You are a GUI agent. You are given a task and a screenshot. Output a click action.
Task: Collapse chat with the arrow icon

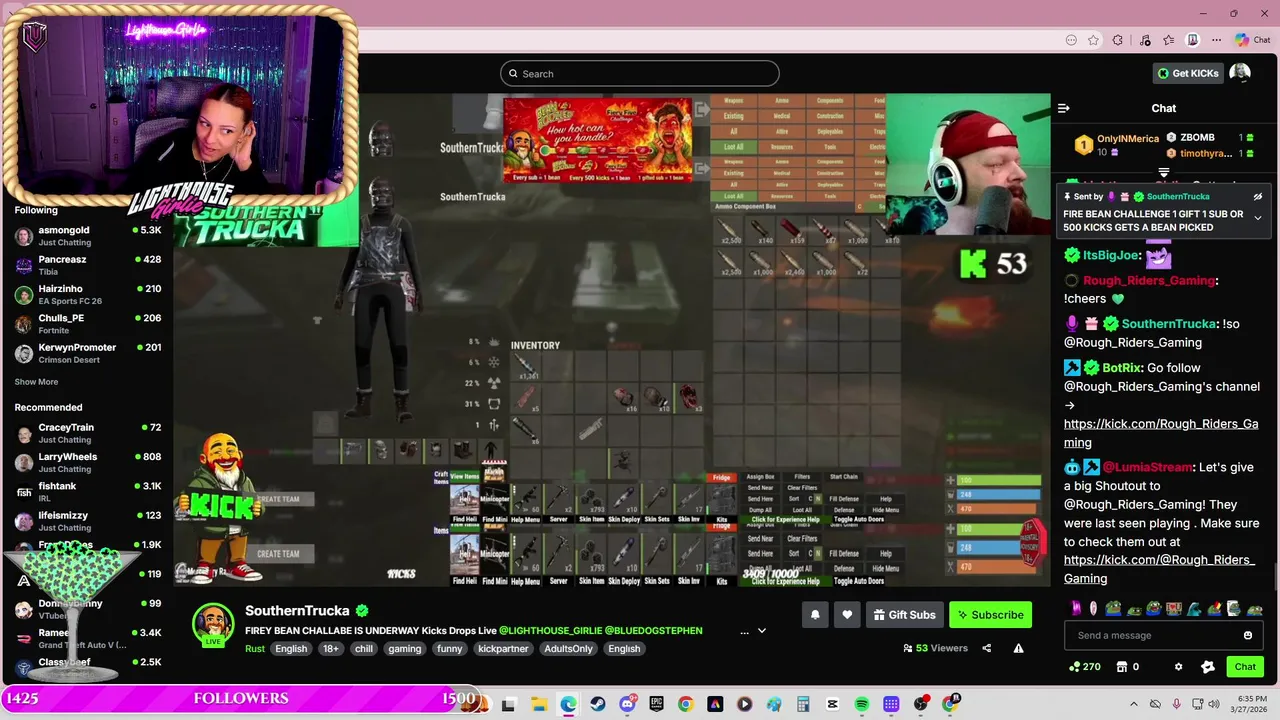[1064, 108]
